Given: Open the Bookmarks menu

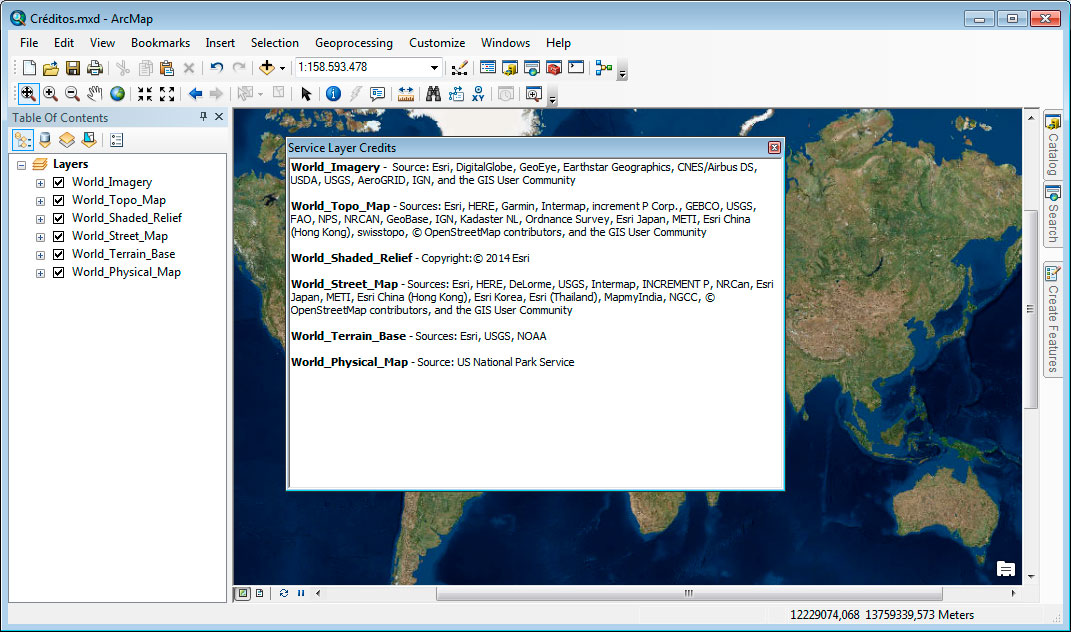Looking at the screenshot, I should pyautogui.click(x=161, y=42).
